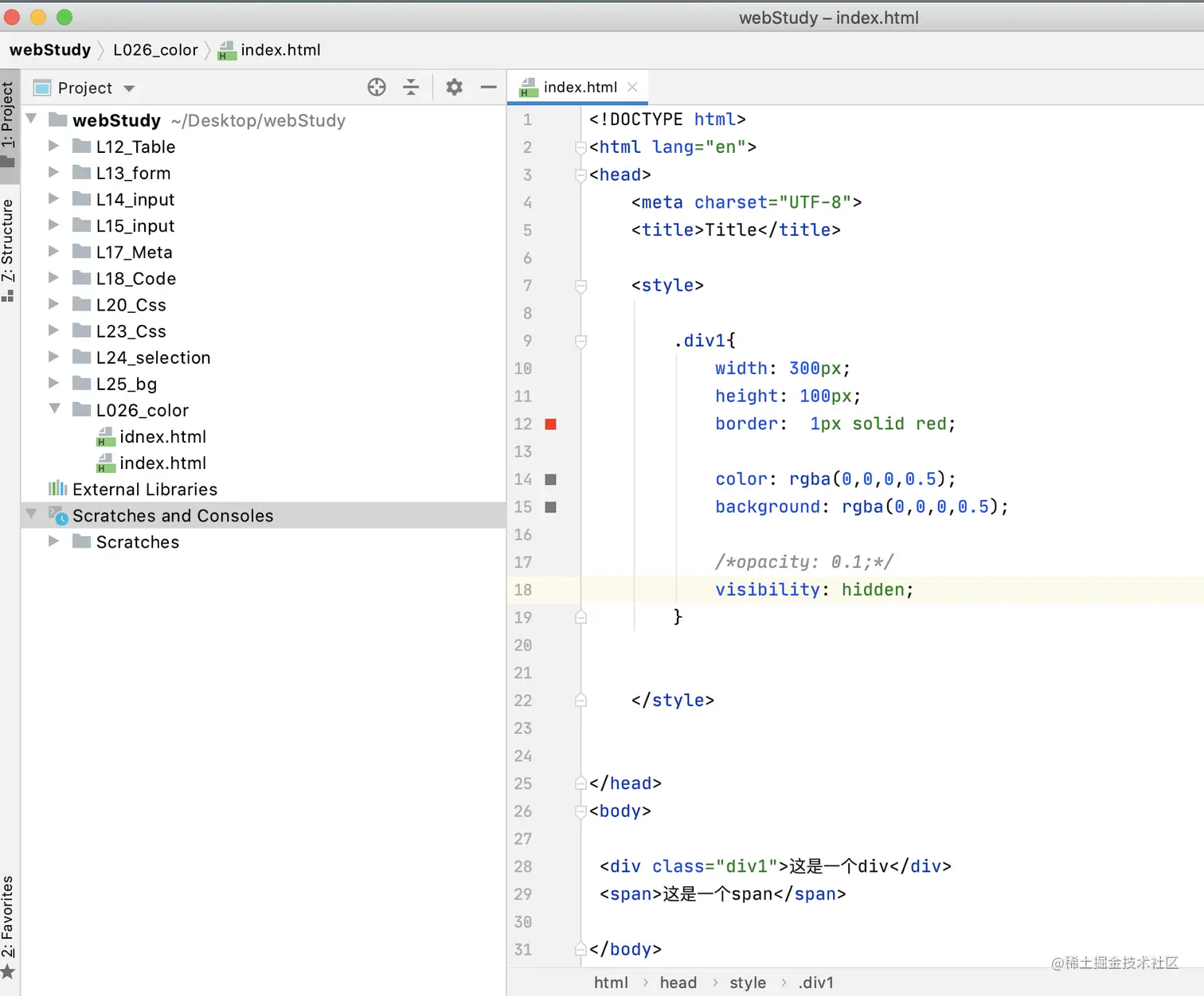Toggle the Project tool window sidebar button
Screen dimensions: 1204x996
pos(8,119)
